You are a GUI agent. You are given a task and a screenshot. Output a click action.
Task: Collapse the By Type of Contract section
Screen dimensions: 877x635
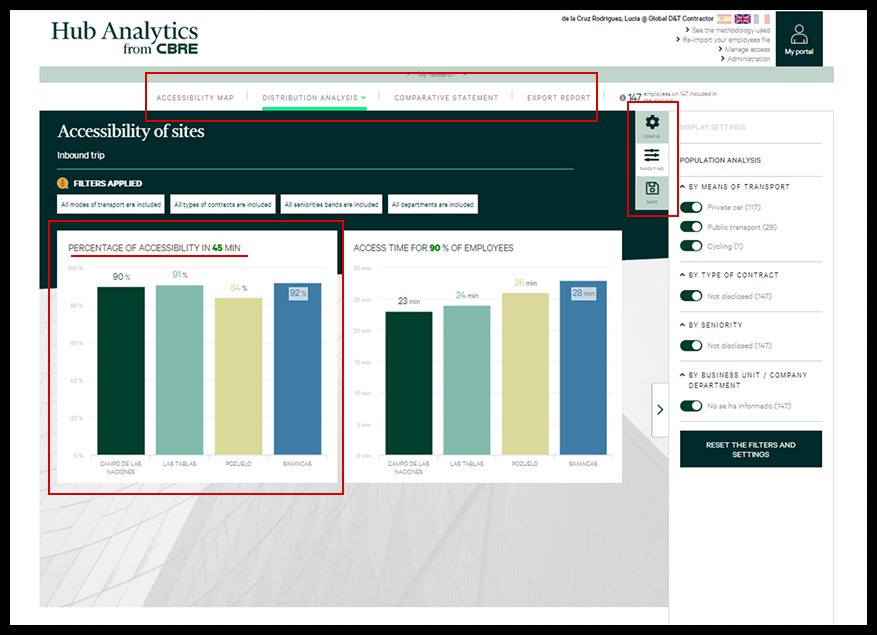(682, 275)
